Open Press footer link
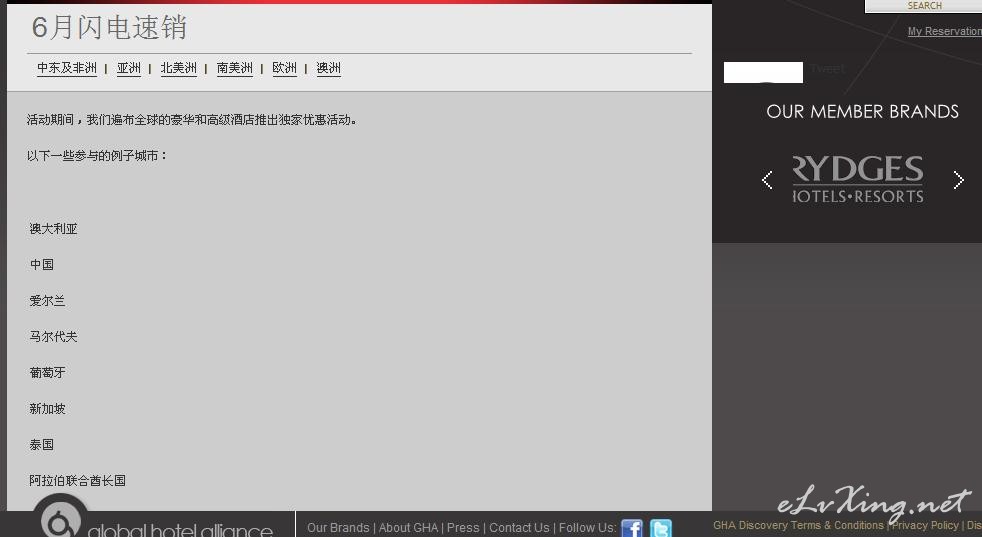The image size is (982, 537). coord(463,528)
